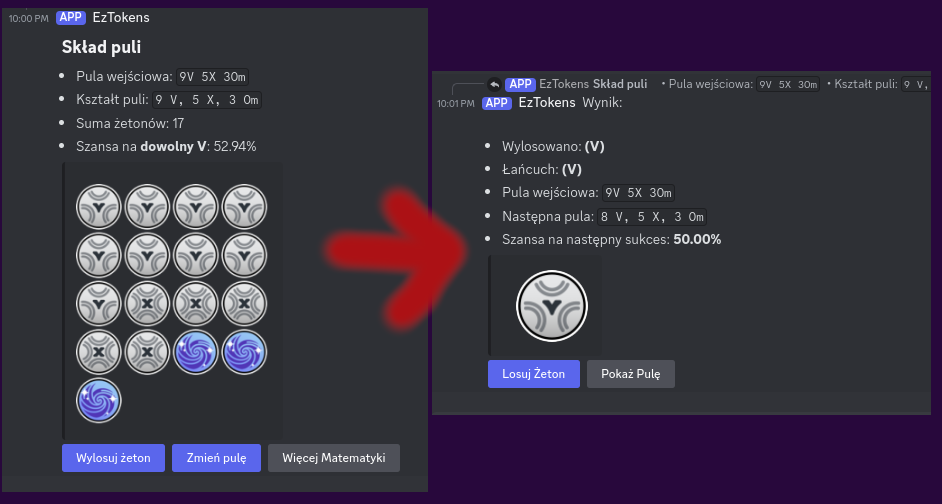Image resolution: width=942 pixels, height=504 pixels.
Task: Click the APP badge in the reply preview line
Action: point(520,84)
